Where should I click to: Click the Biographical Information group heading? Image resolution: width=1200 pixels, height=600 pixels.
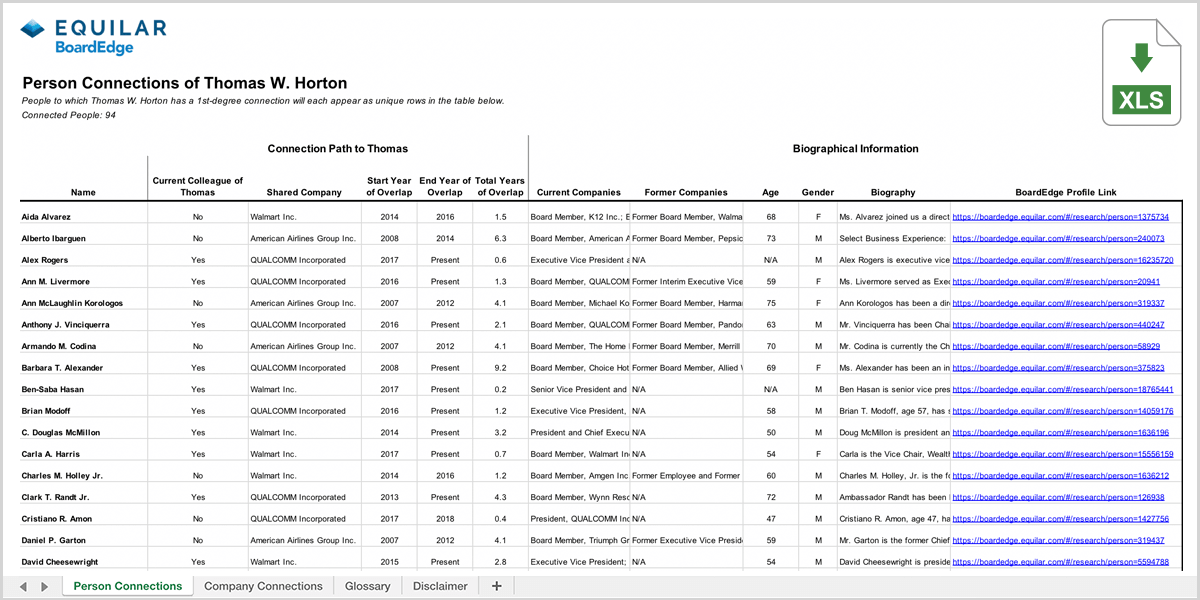[855, 149]
